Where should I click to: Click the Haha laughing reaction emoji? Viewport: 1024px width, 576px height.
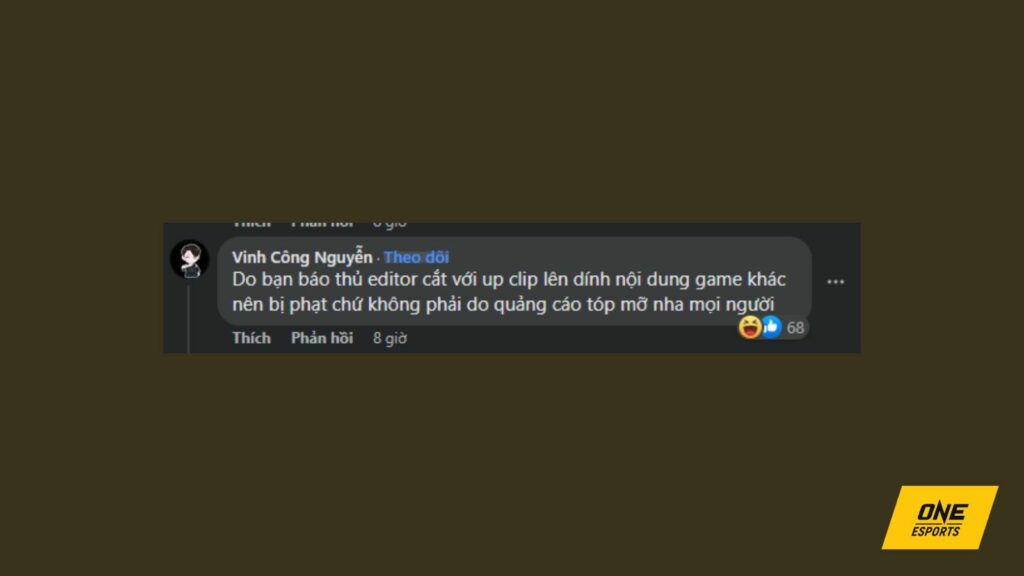pyautogui.click(x=750, y=327)
